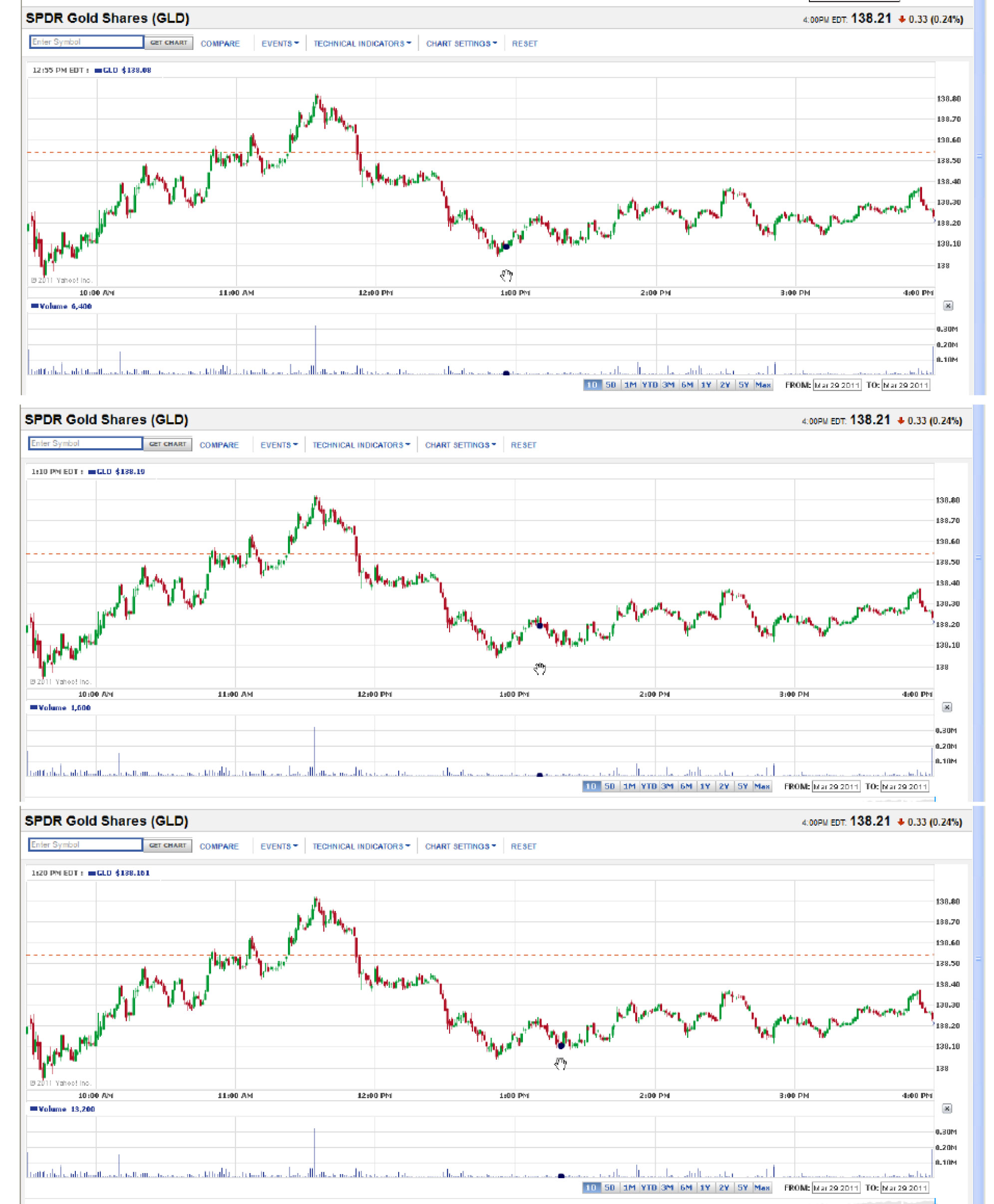
Task: Open Technical Indicators dropdown in middle chart
Action: 361,445
